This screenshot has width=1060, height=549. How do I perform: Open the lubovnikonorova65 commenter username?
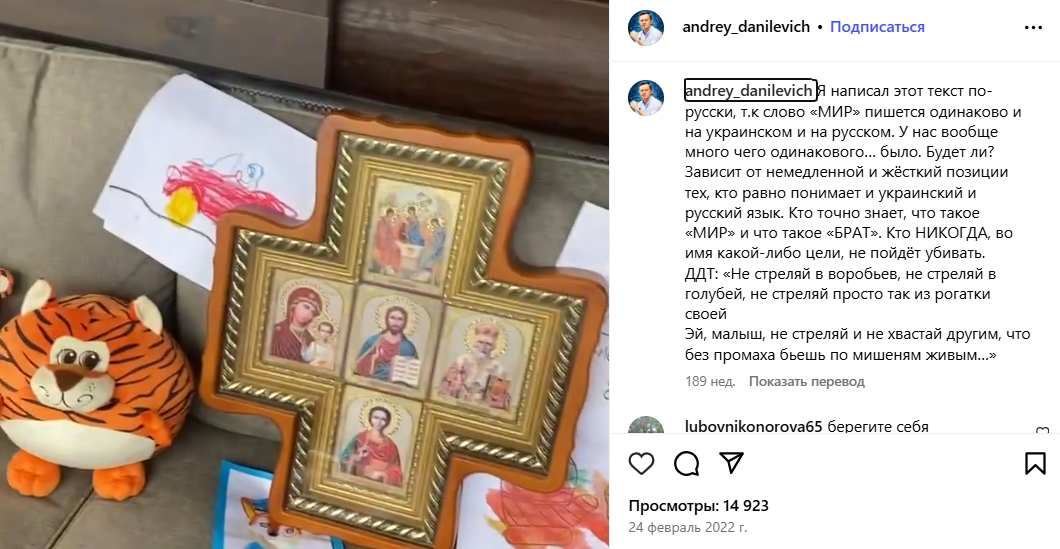pos(753,427)
